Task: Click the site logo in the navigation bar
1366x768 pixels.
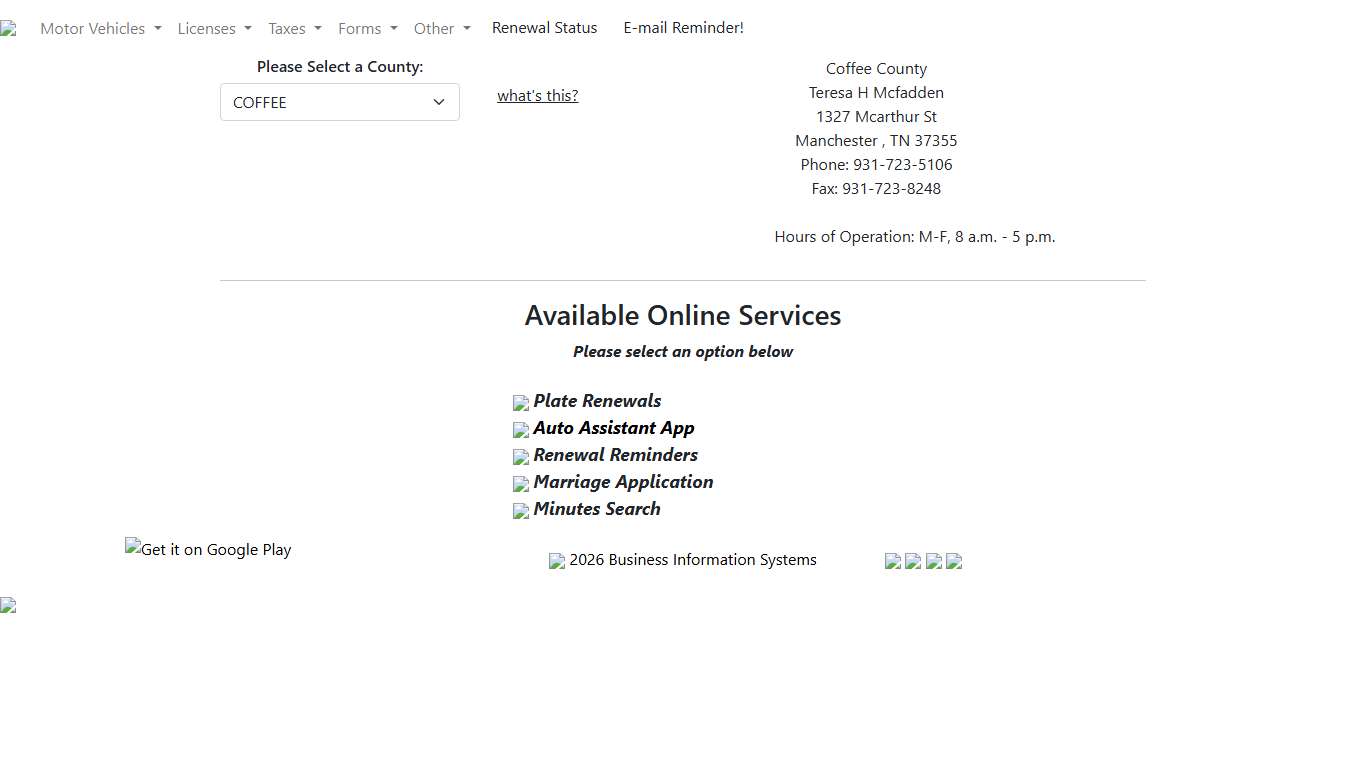Action: (8, 29)
